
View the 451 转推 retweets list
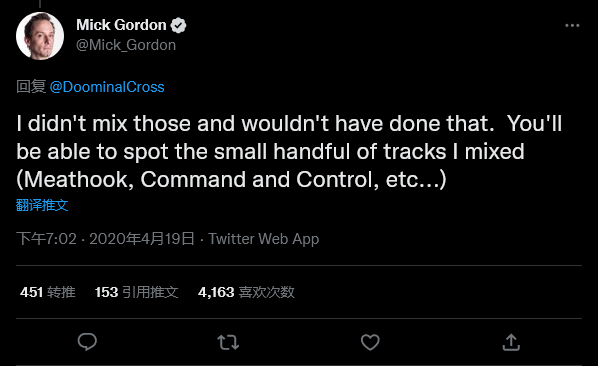(48, 292)
